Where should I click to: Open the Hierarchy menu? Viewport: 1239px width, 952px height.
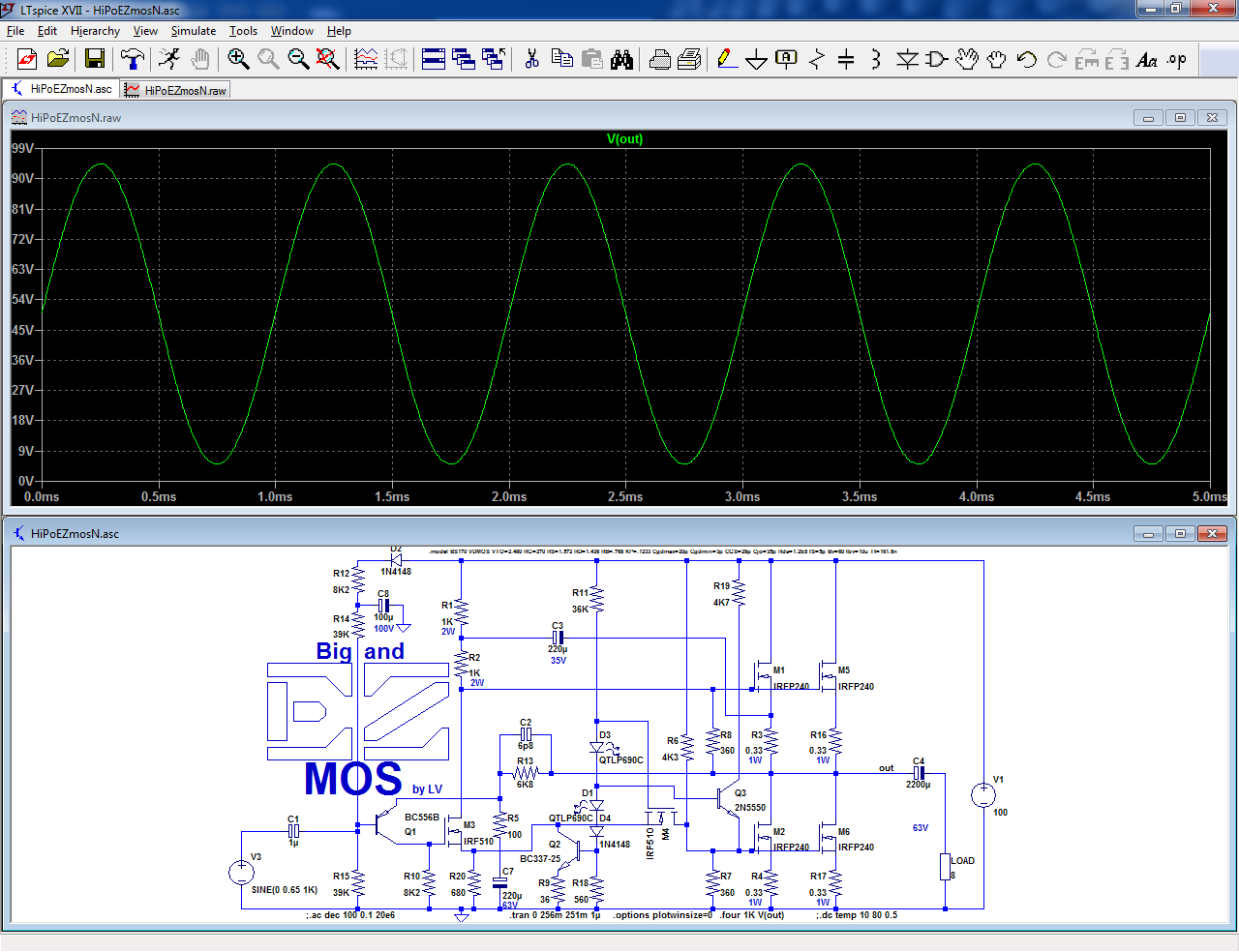(x=95, y=31)
